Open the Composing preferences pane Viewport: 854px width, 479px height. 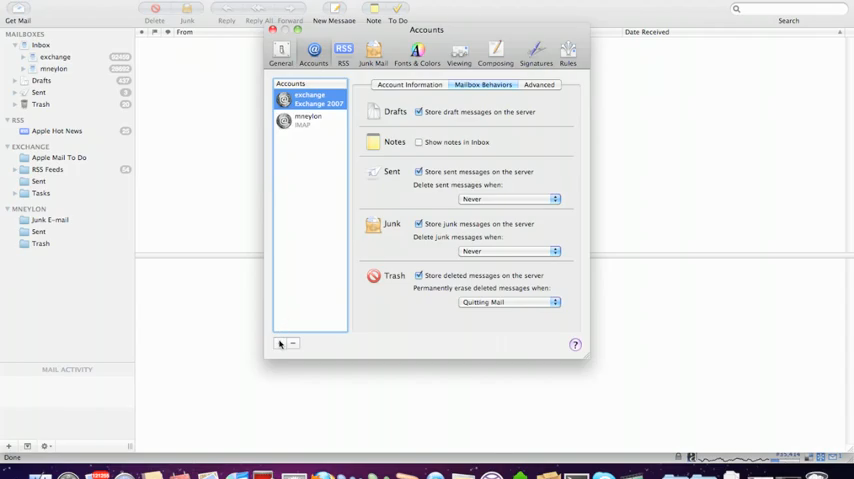(x=496, y=53)
